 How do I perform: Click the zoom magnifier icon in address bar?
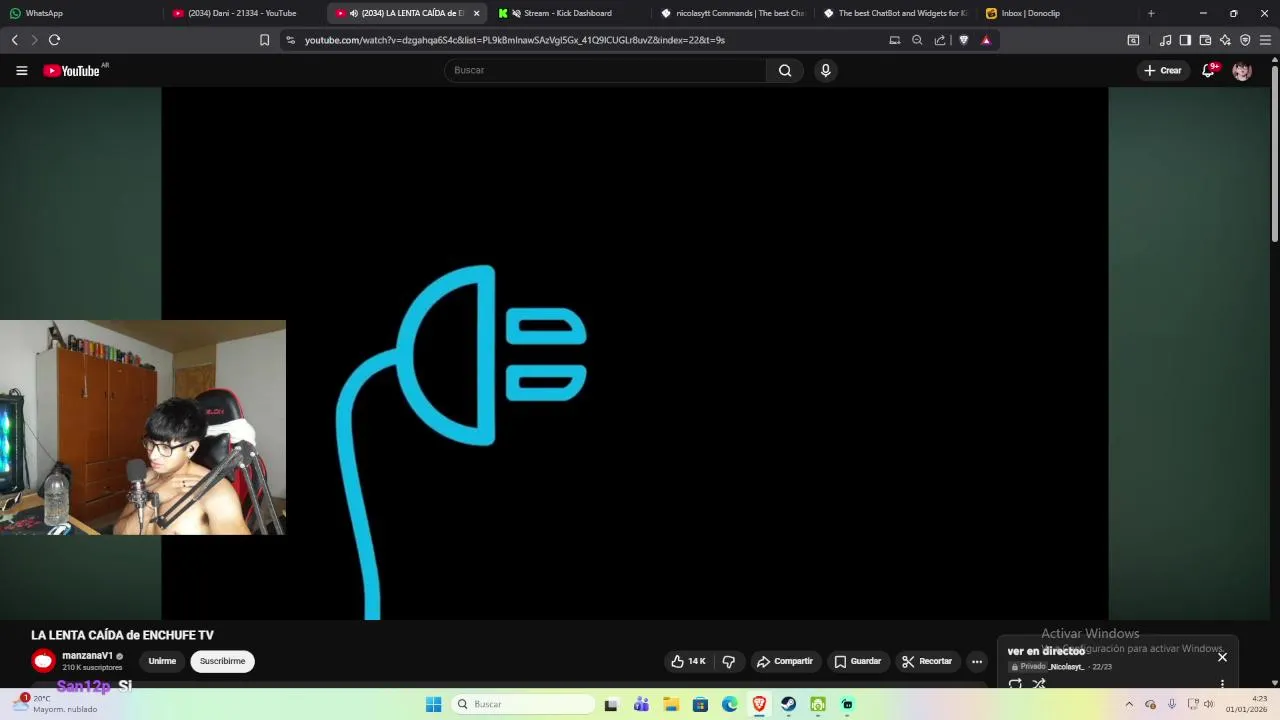(917, 40)
